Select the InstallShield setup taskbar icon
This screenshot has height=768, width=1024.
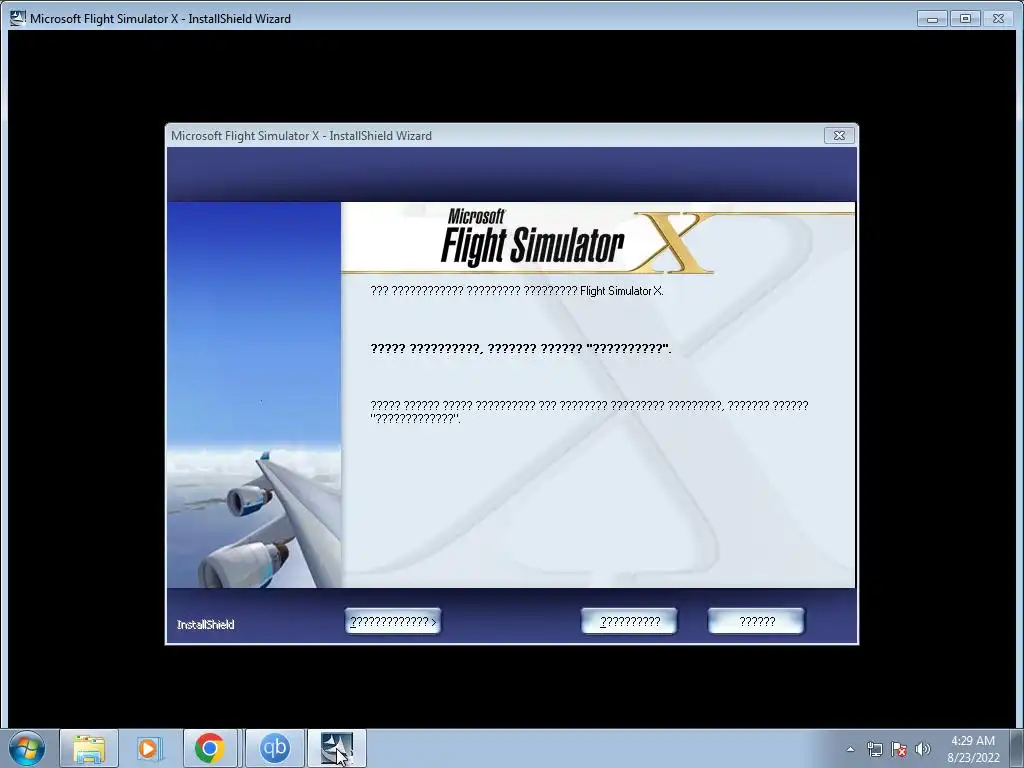336,748
